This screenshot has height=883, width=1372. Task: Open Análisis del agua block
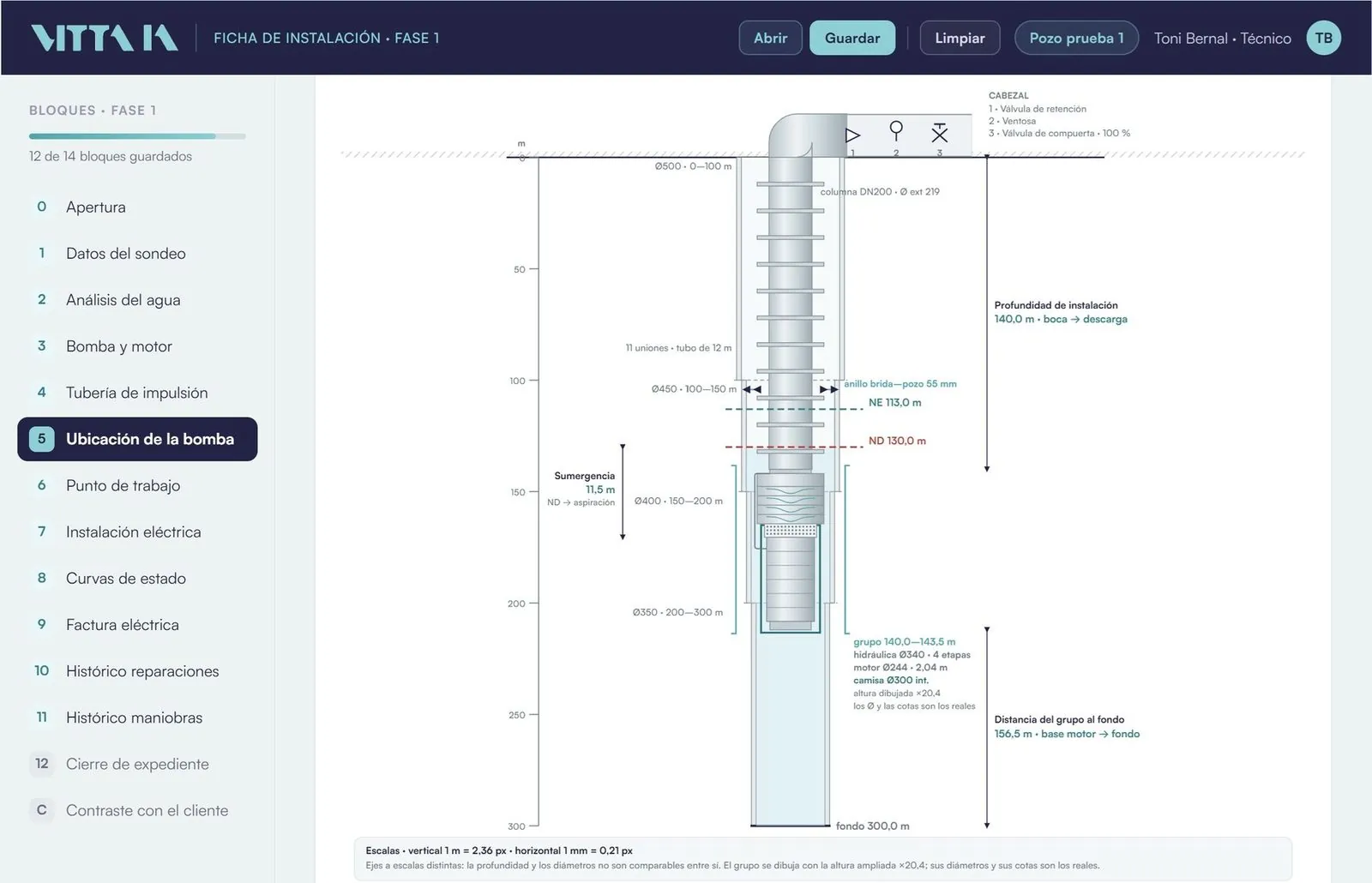[x=137, y=299]
